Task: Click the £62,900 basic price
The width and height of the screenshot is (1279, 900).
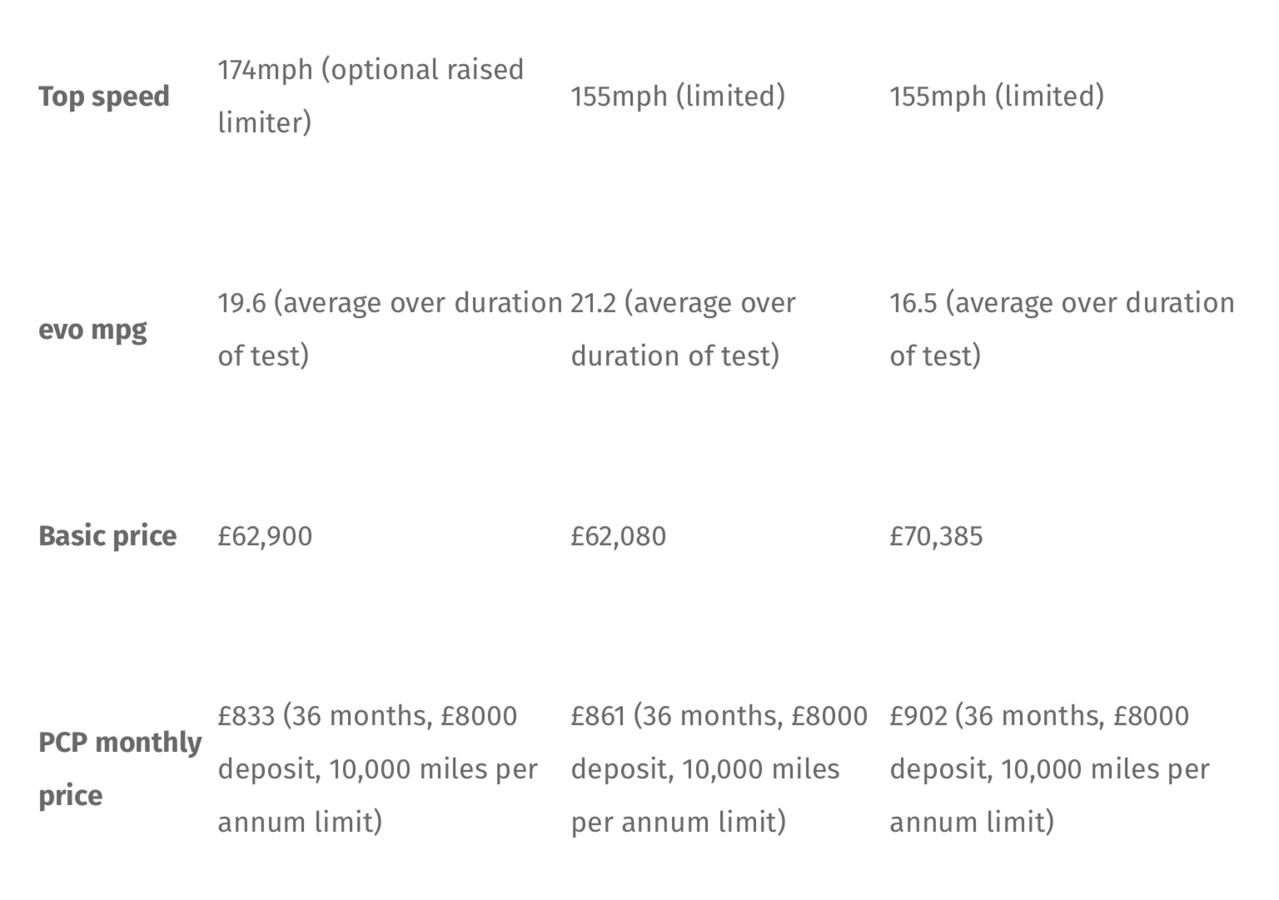Action: [x=265, y=537]
